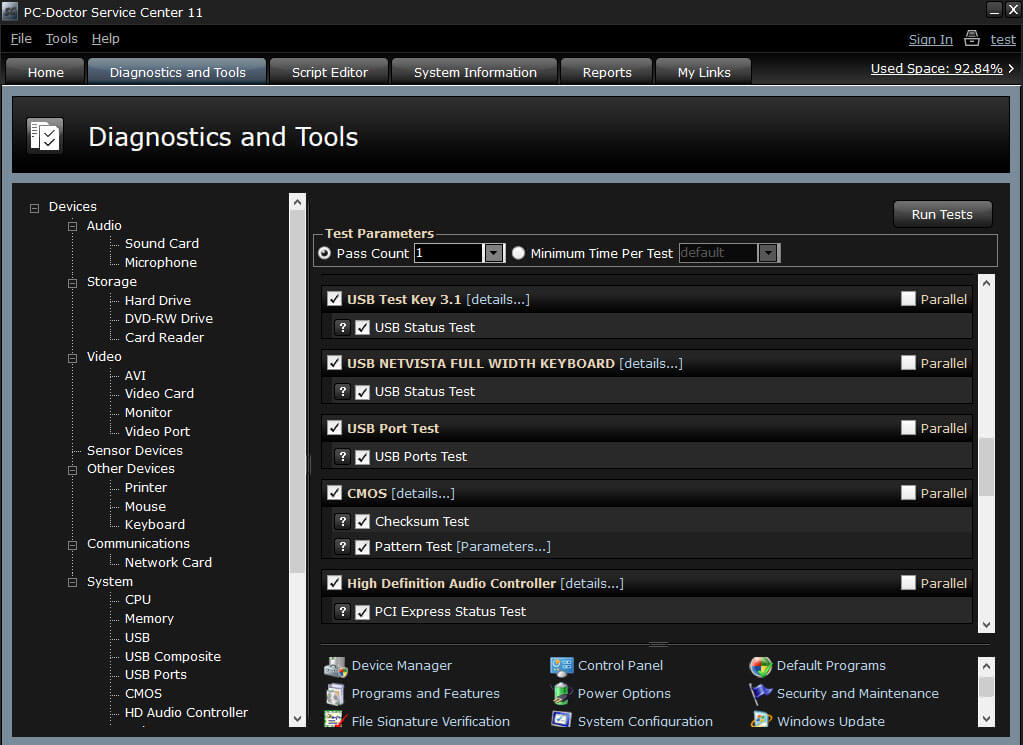
Task: Go to the Home tab
Action: [45, 72]
